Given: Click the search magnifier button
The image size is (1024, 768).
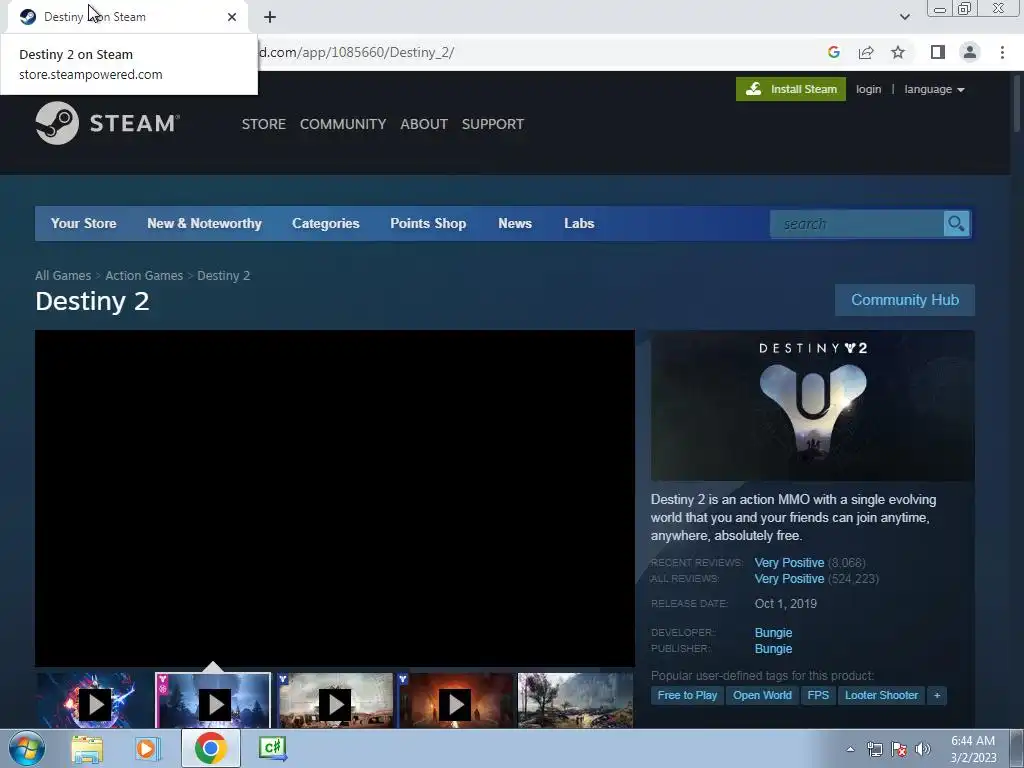Looking at the screenshot, I should click(x=956, y=223).
